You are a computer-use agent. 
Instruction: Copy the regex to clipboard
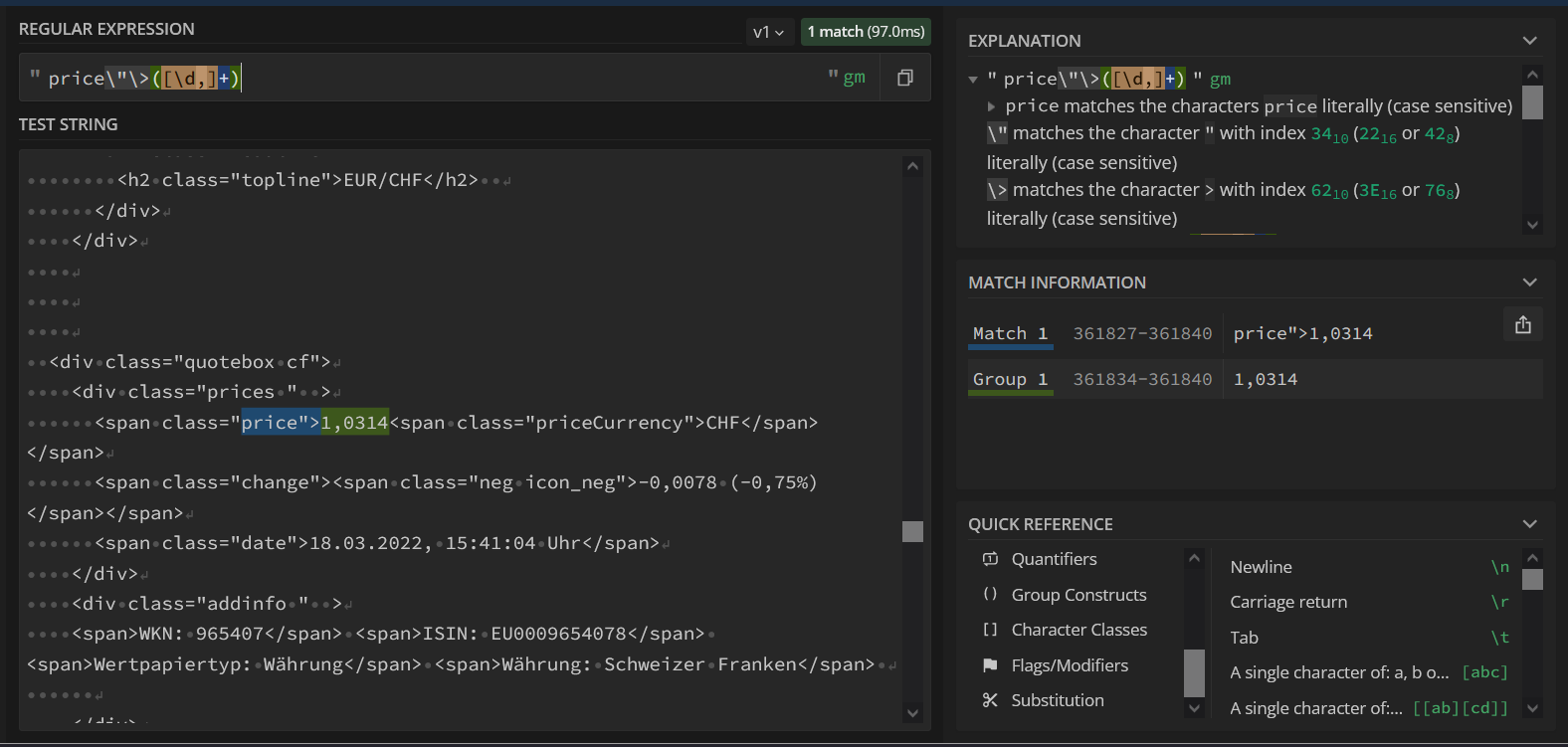pos(905,78)
